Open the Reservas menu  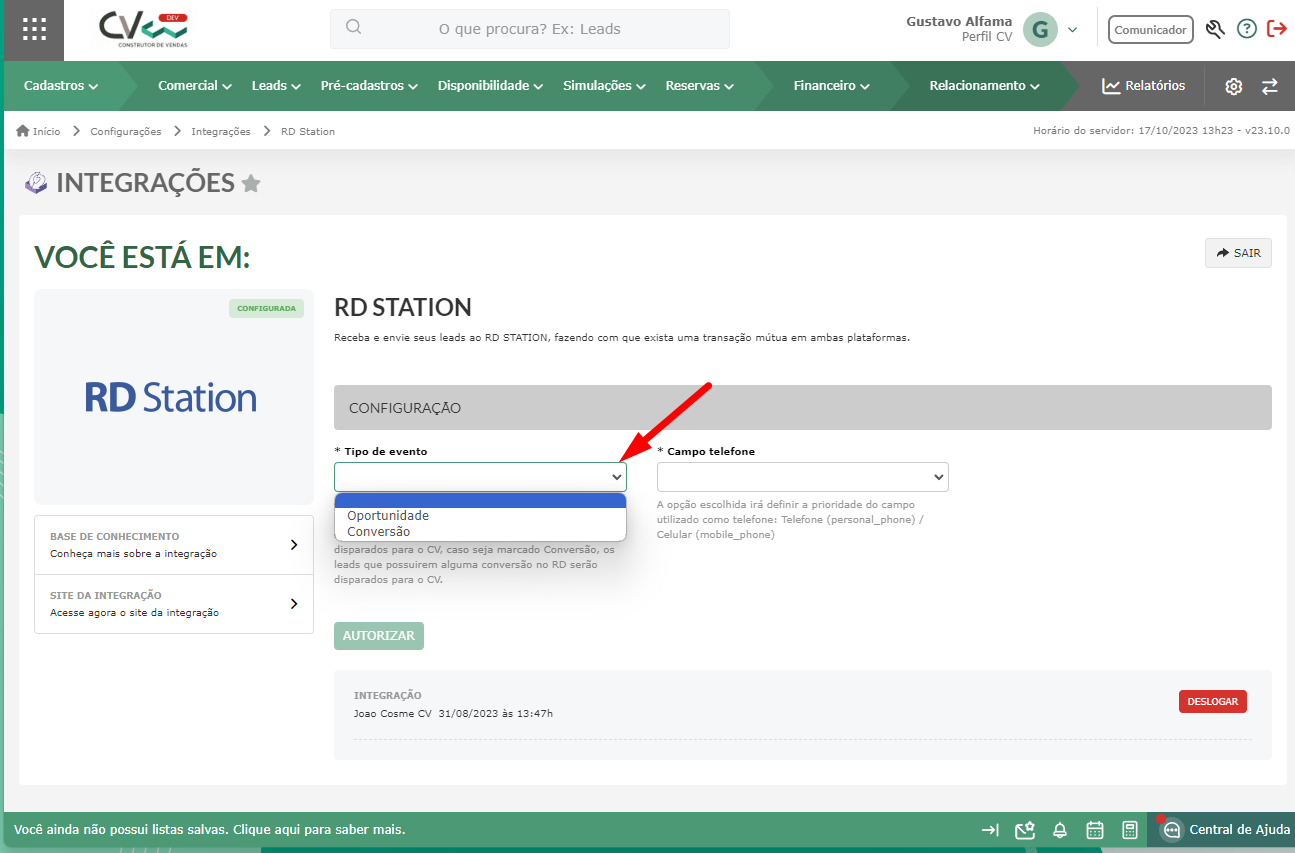(700, 86)
